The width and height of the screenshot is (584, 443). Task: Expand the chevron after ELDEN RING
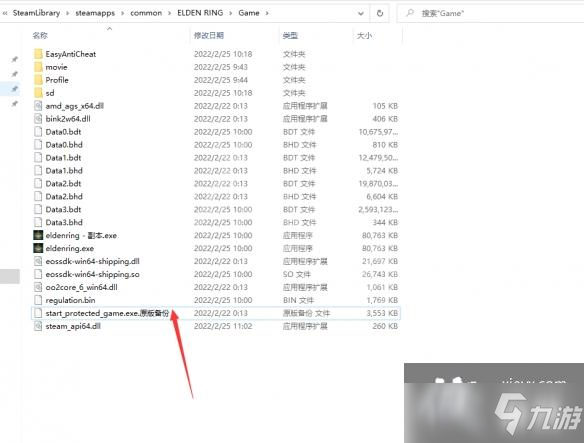coord(231,13)
